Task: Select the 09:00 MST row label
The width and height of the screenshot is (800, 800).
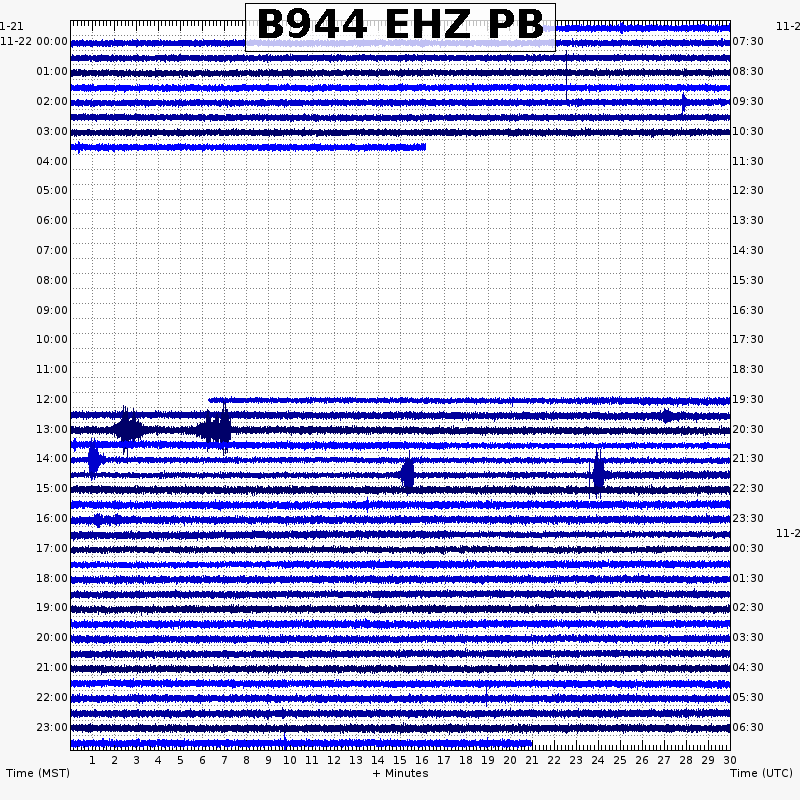Action: (x=52, y=311)
